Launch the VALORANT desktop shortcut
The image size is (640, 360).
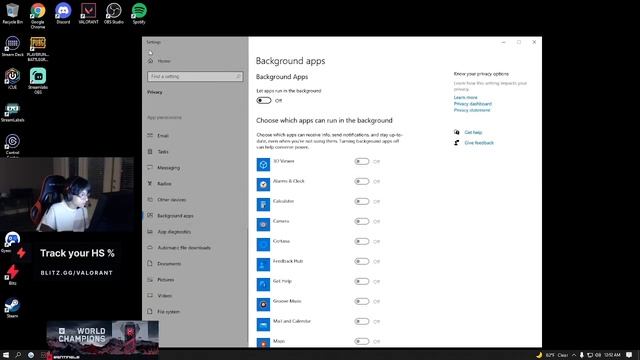pyautogui.click(x=88, y=13)
